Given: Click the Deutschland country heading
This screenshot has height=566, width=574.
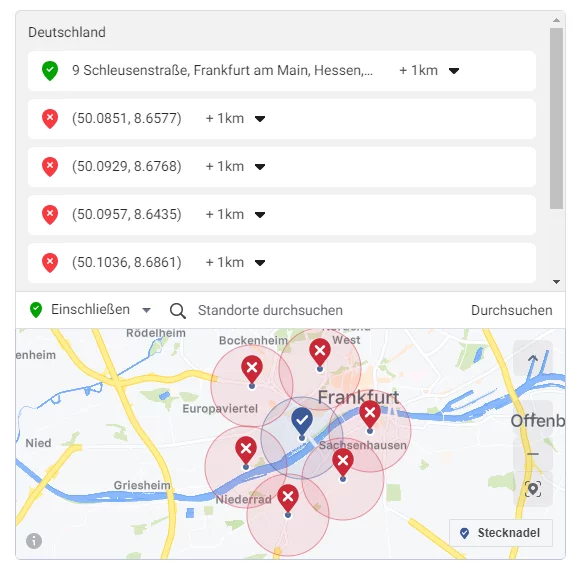Looking at the screenshot, I should [67, 32].
